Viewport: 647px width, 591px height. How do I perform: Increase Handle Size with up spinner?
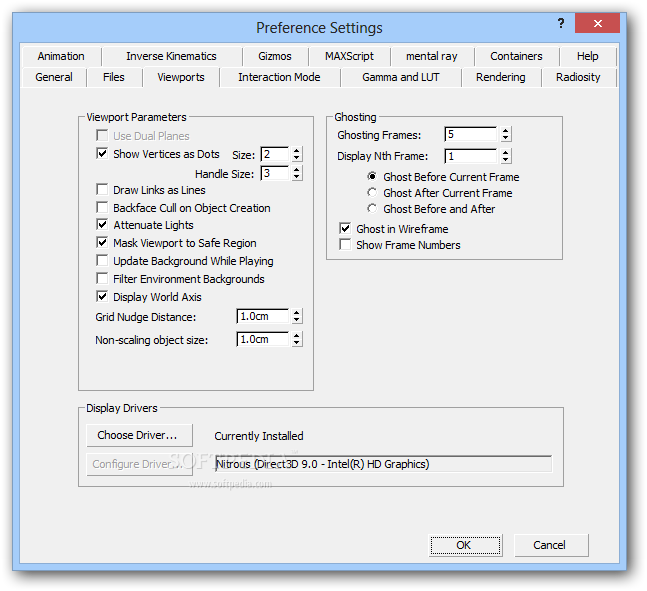pyautogui.click(x=296, y=170)
